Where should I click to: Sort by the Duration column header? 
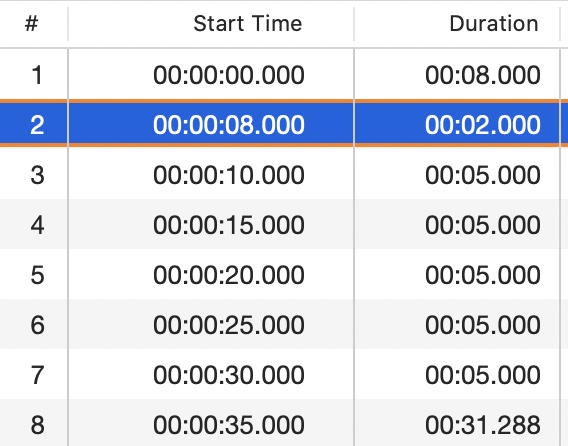coord(494,24)
